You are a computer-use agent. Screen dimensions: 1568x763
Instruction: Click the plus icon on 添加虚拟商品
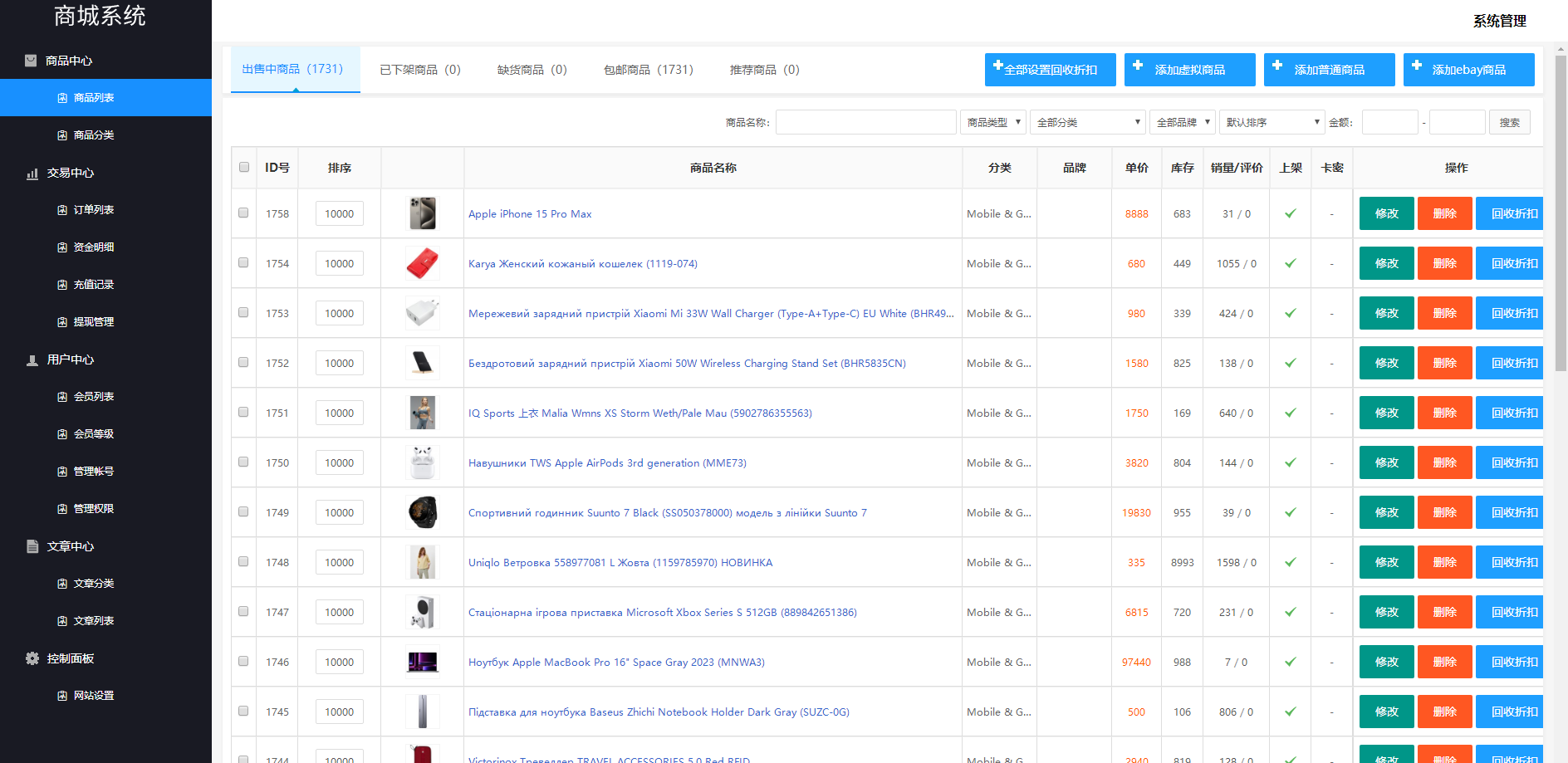click(1138, 66)
